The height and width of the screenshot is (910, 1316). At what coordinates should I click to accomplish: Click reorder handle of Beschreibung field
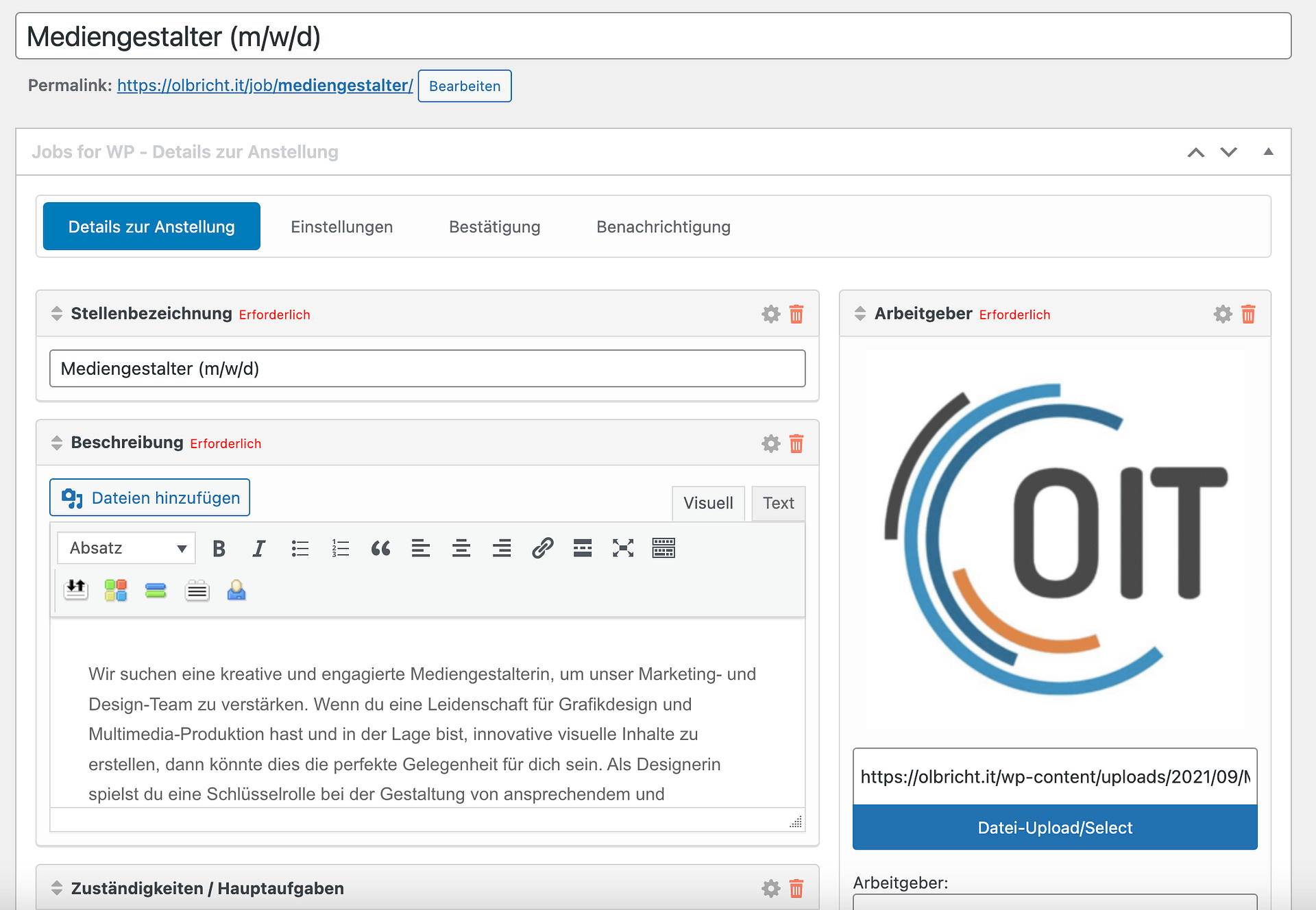[x=57, y=443]
